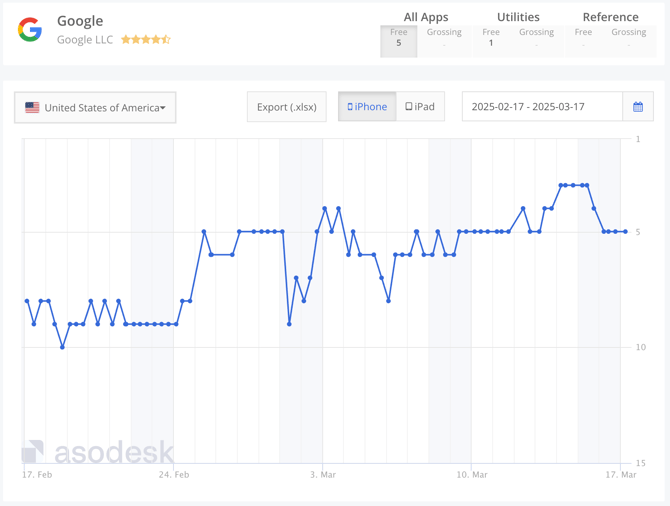This screenshot has width=670, height=506.
Task: Switch device toggle to iPhone
Action: tap(367, 107)
